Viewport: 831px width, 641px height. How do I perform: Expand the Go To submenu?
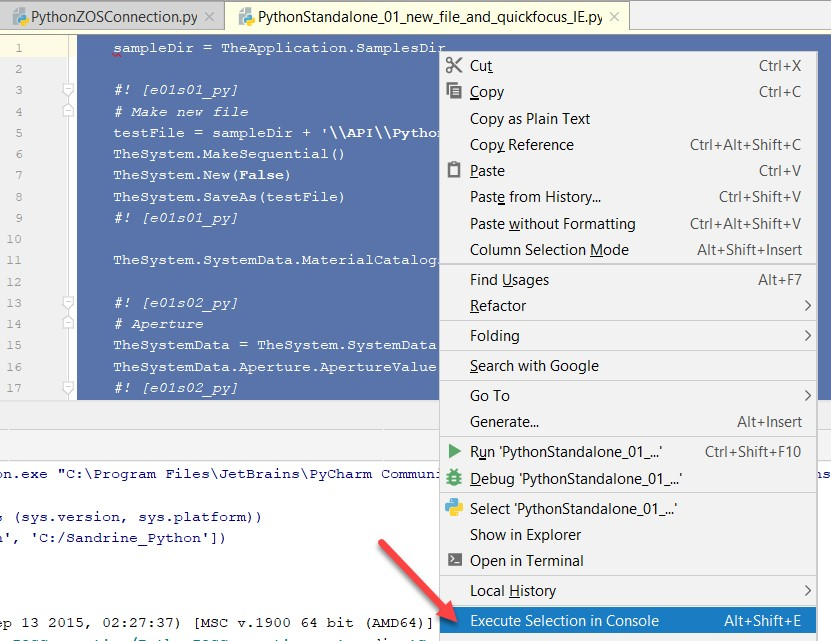pos(627,396)
